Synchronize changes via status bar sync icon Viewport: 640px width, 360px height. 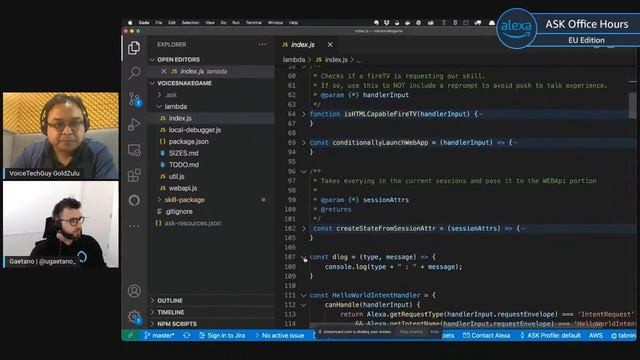coord(187,336)
